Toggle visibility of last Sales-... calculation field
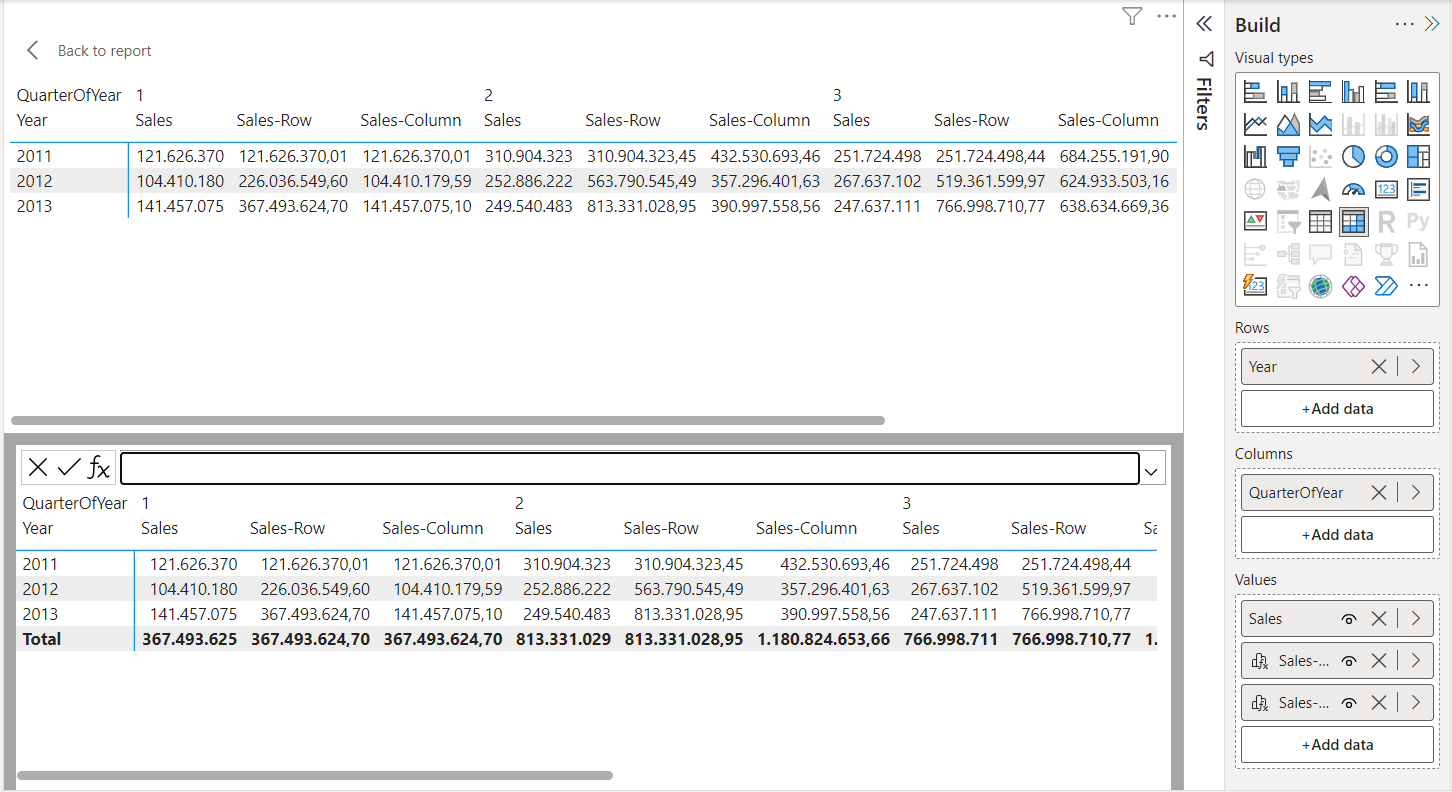 coord(1349,703)
